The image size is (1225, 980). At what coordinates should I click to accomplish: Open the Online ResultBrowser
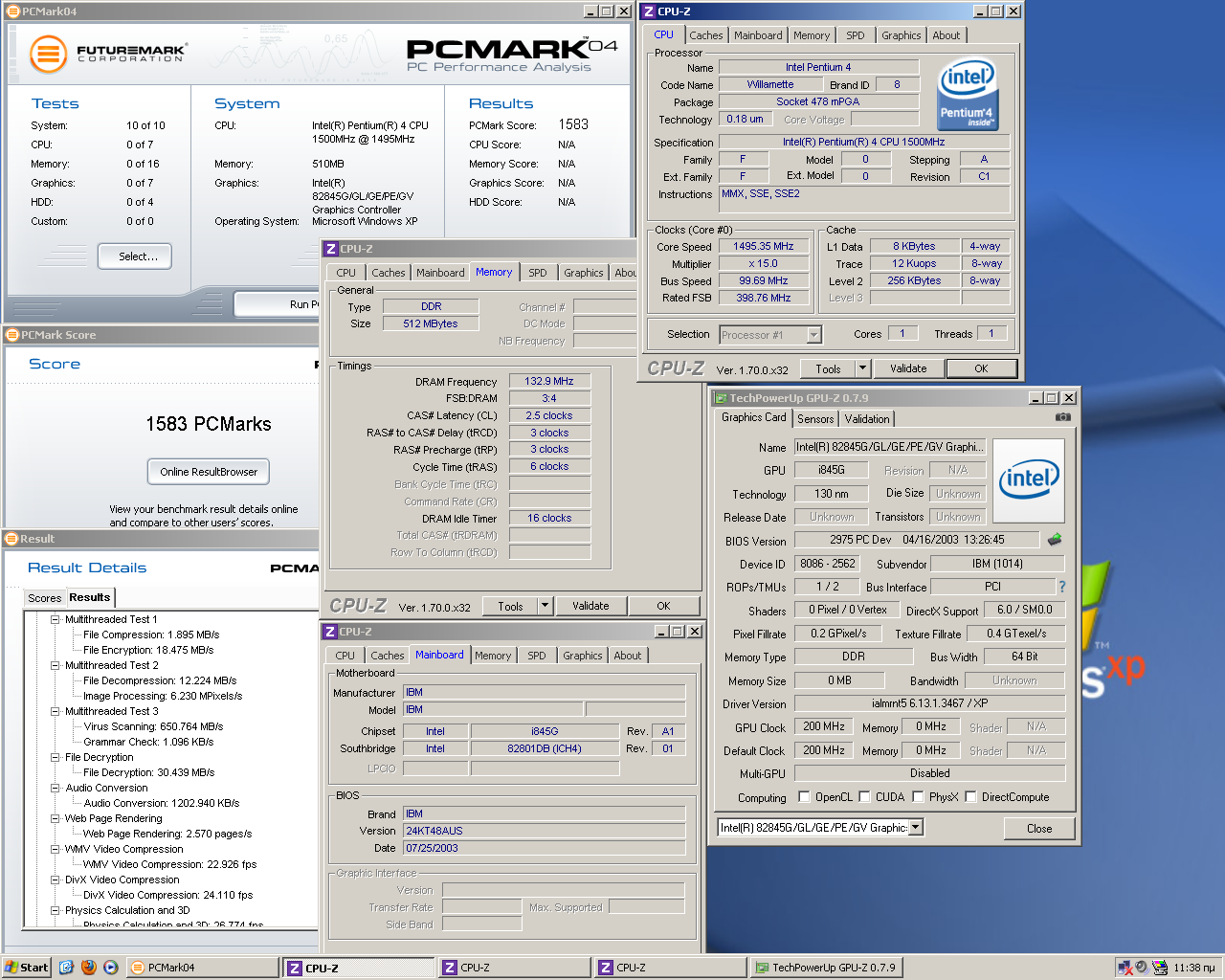tap(209, 472)
